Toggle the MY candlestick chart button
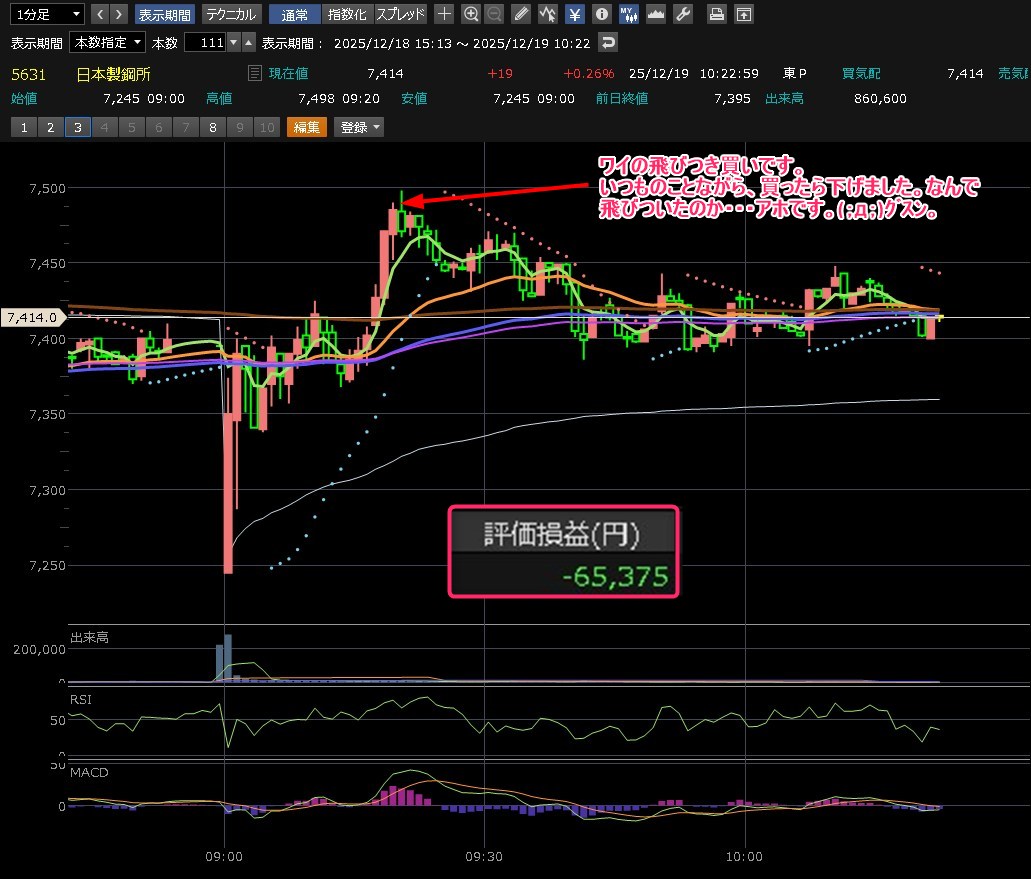This screenshot has height=879, width=1031. (x=628, y=14)
